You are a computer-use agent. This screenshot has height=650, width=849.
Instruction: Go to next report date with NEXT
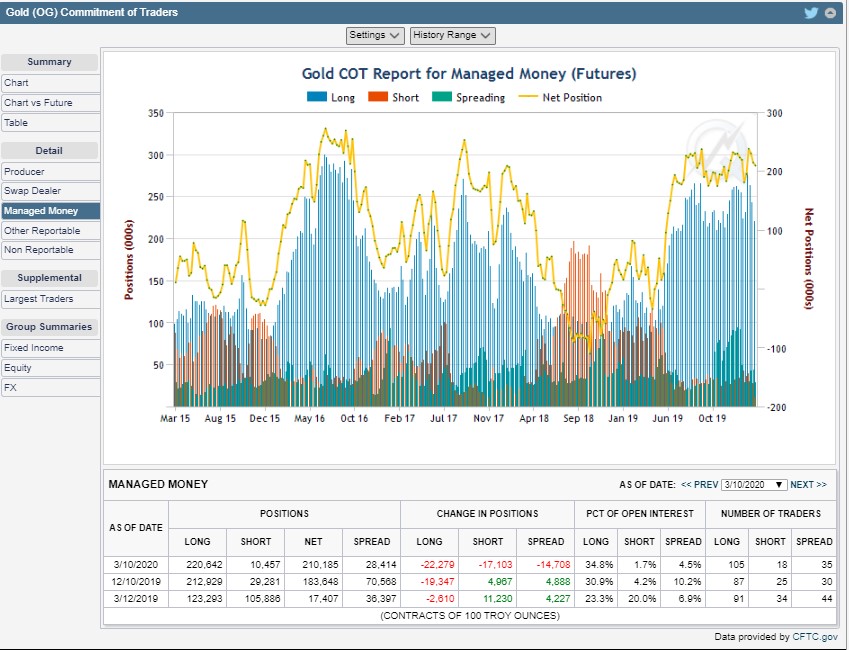pyautogui.click(x=808, y=485)
